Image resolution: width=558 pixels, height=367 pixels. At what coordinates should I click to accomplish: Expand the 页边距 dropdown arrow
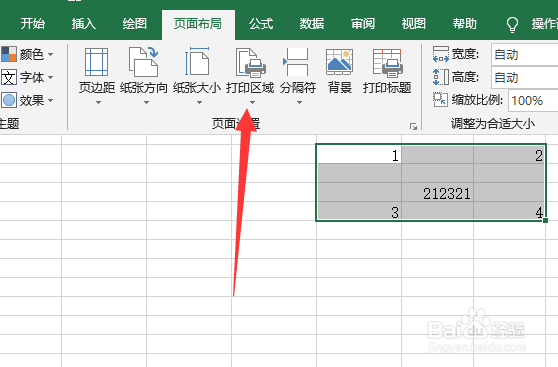coord(99,103)
